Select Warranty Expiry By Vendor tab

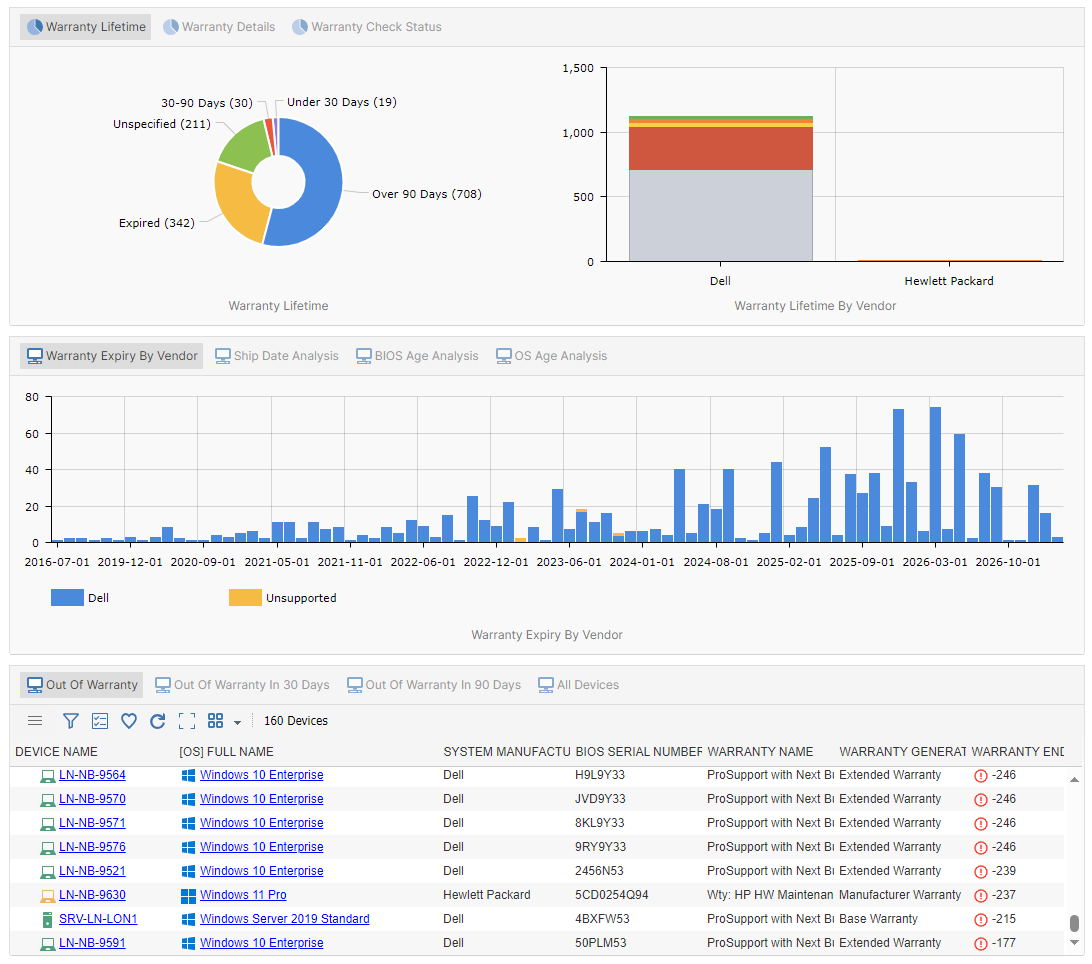(111, 356)
